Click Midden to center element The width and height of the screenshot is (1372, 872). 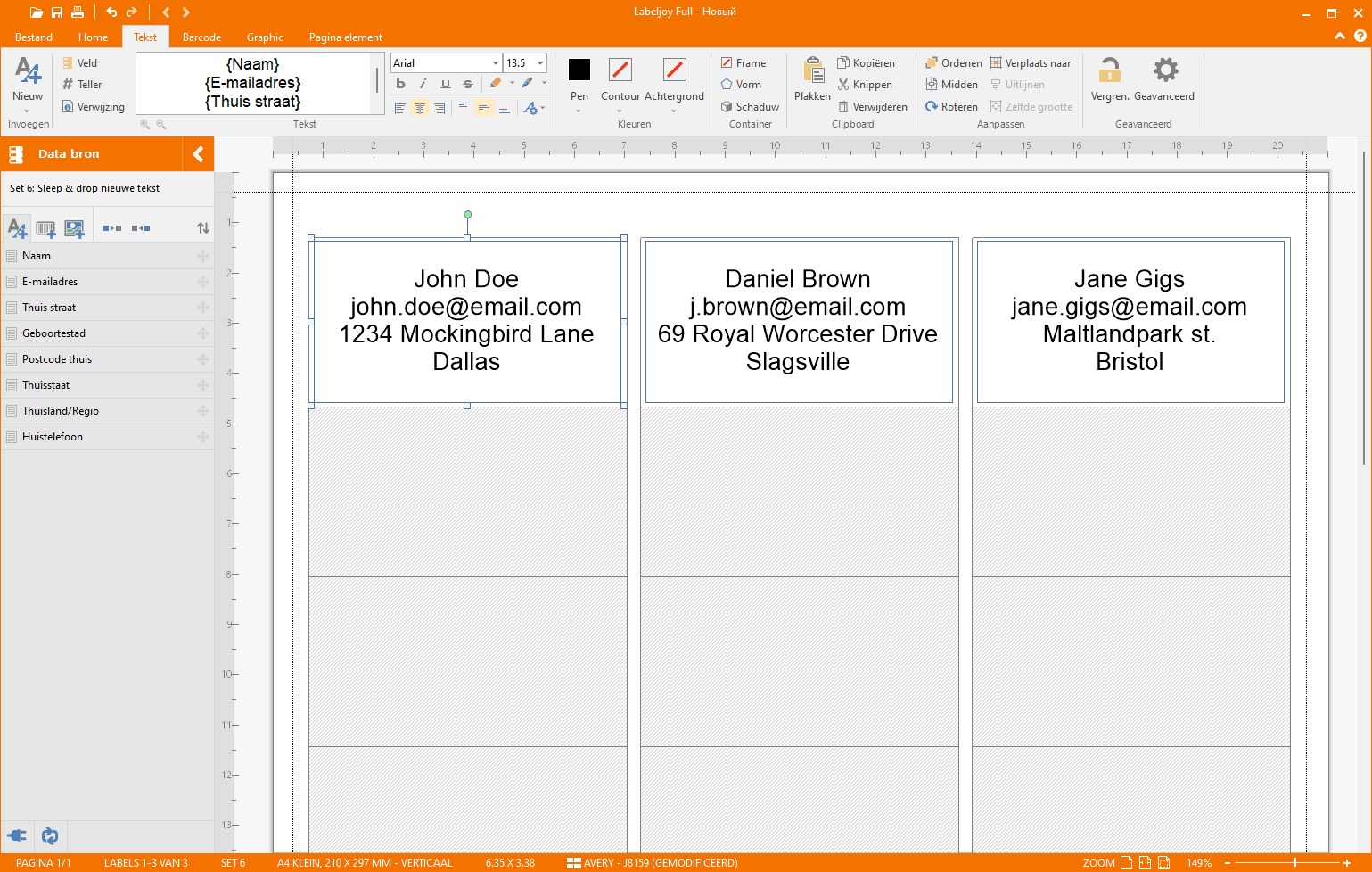tap(951, 85)
